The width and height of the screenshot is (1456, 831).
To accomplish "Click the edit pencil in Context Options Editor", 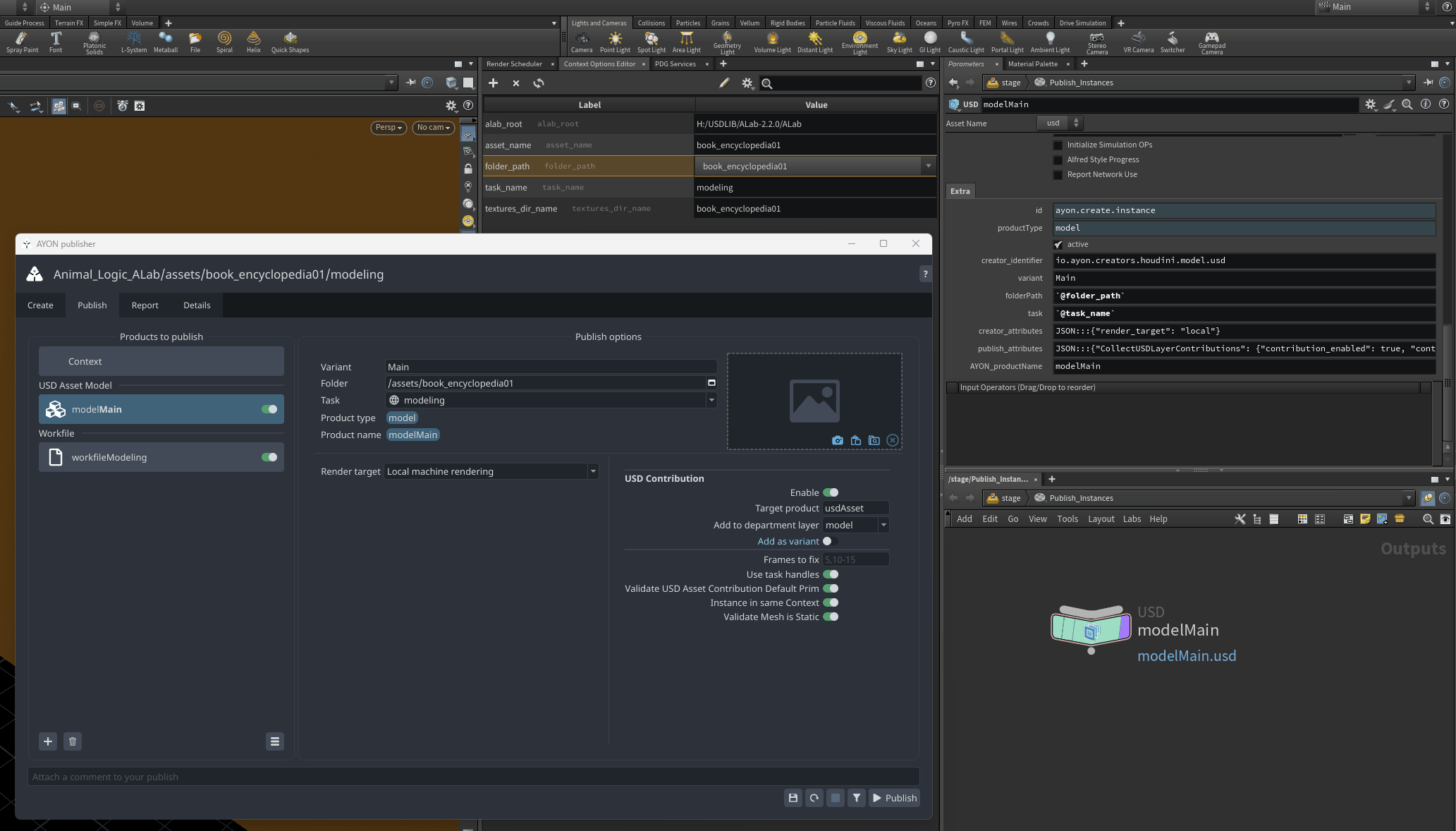I will 724,83.
